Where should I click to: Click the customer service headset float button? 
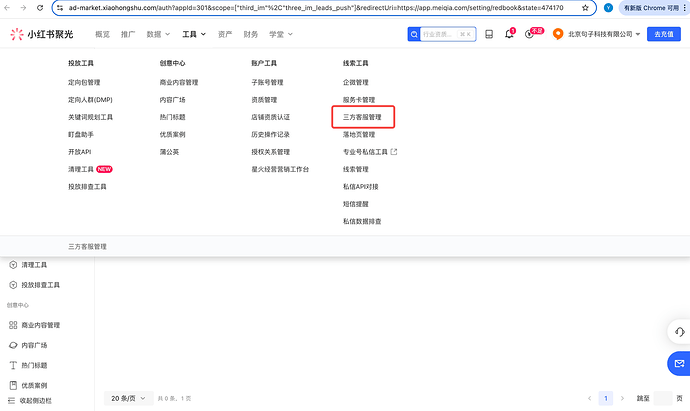tap(679, 332)
